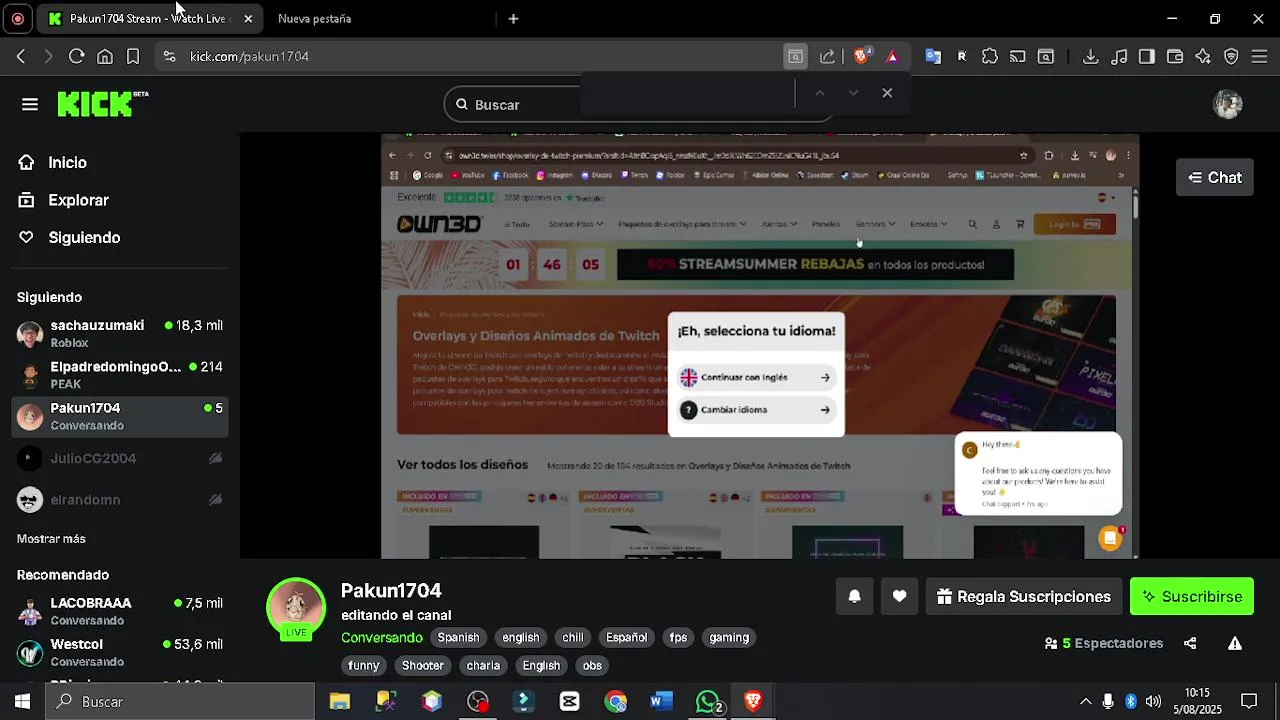Click share page icon in address bar
The width and height of the screenshot is (1280, 720).
(x=827, y=57)
